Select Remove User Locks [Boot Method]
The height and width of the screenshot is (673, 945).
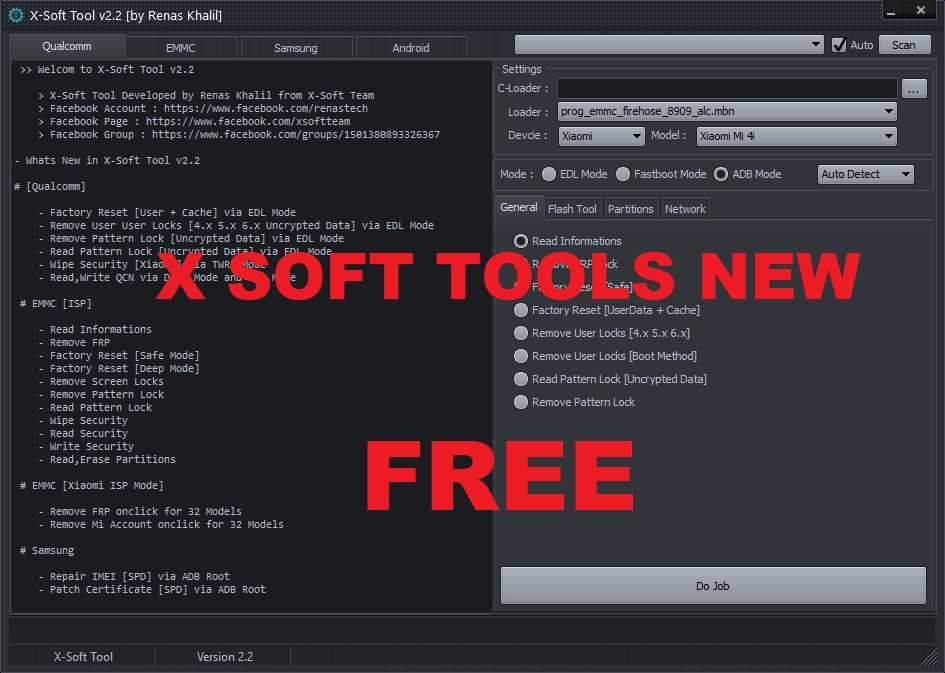pos(521,356)
